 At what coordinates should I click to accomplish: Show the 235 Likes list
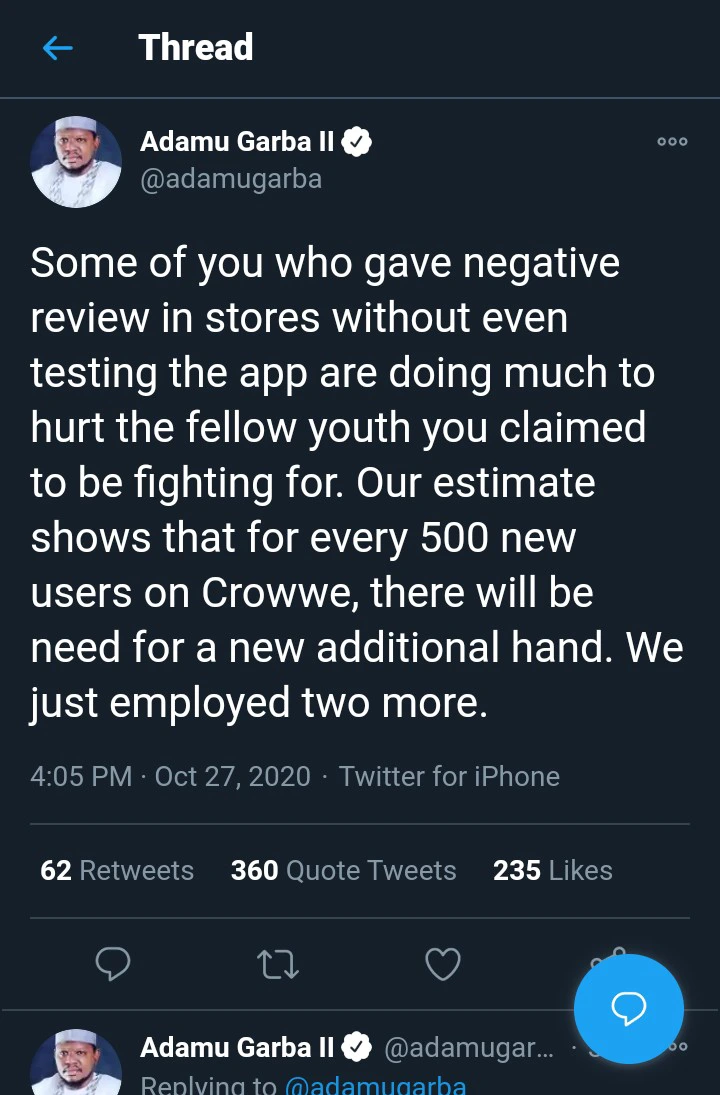[552, 870]
